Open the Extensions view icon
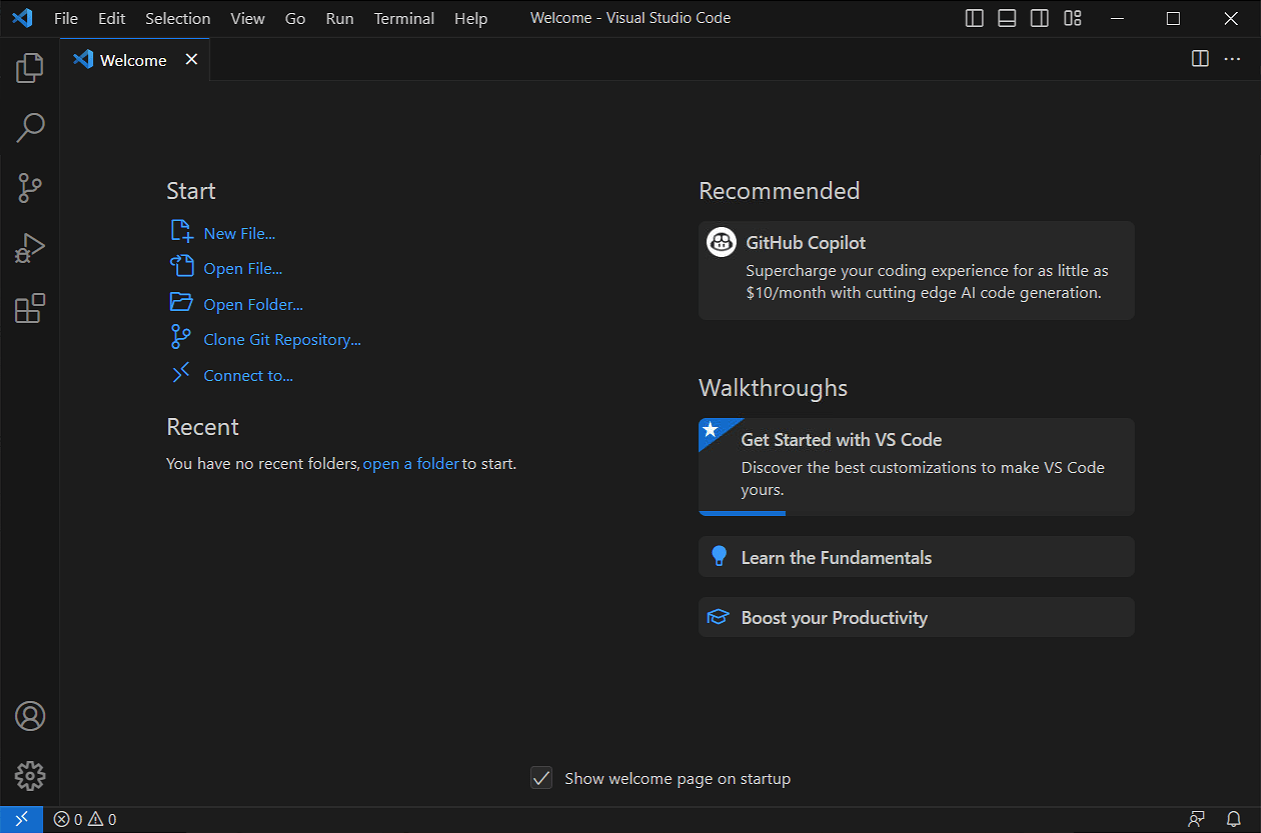 click(30, 308)
